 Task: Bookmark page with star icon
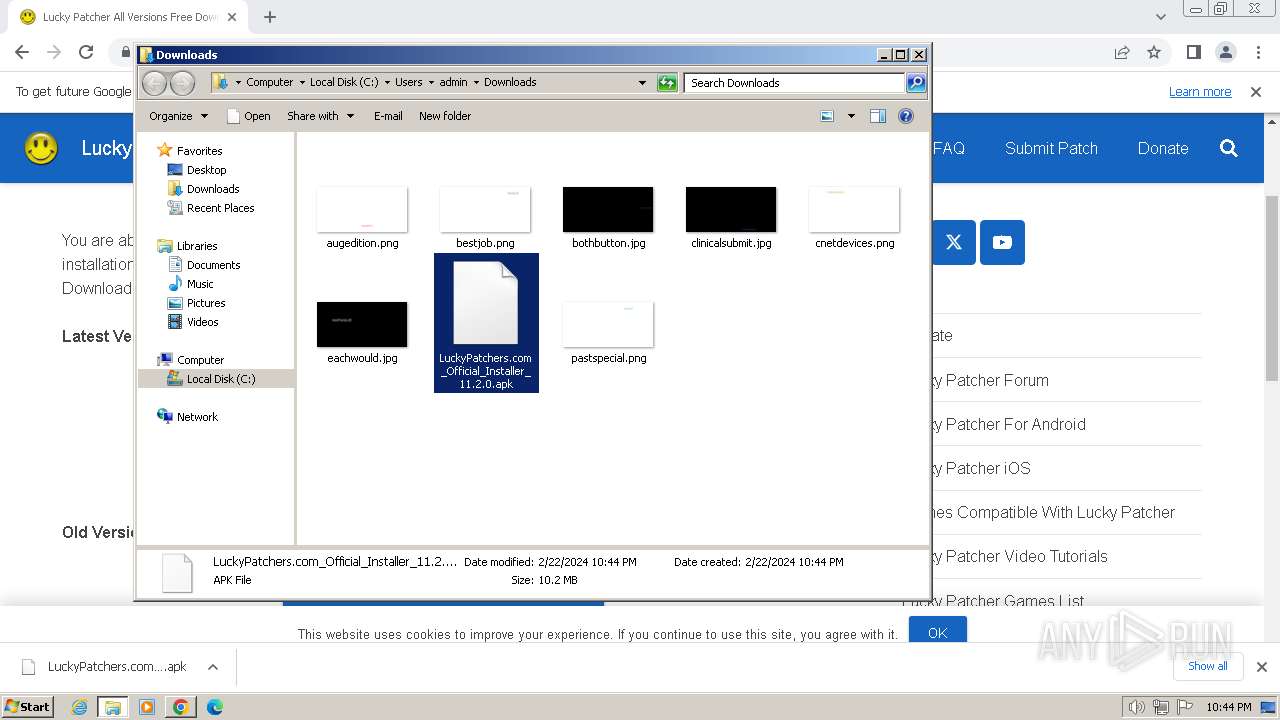[1154, 53]
